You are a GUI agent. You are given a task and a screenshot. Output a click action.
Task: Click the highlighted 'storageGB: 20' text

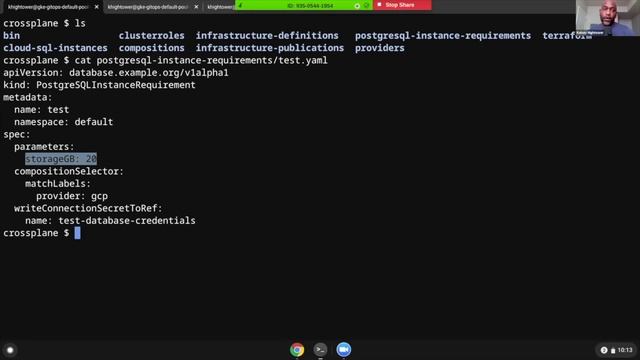(x=61, y=159)
